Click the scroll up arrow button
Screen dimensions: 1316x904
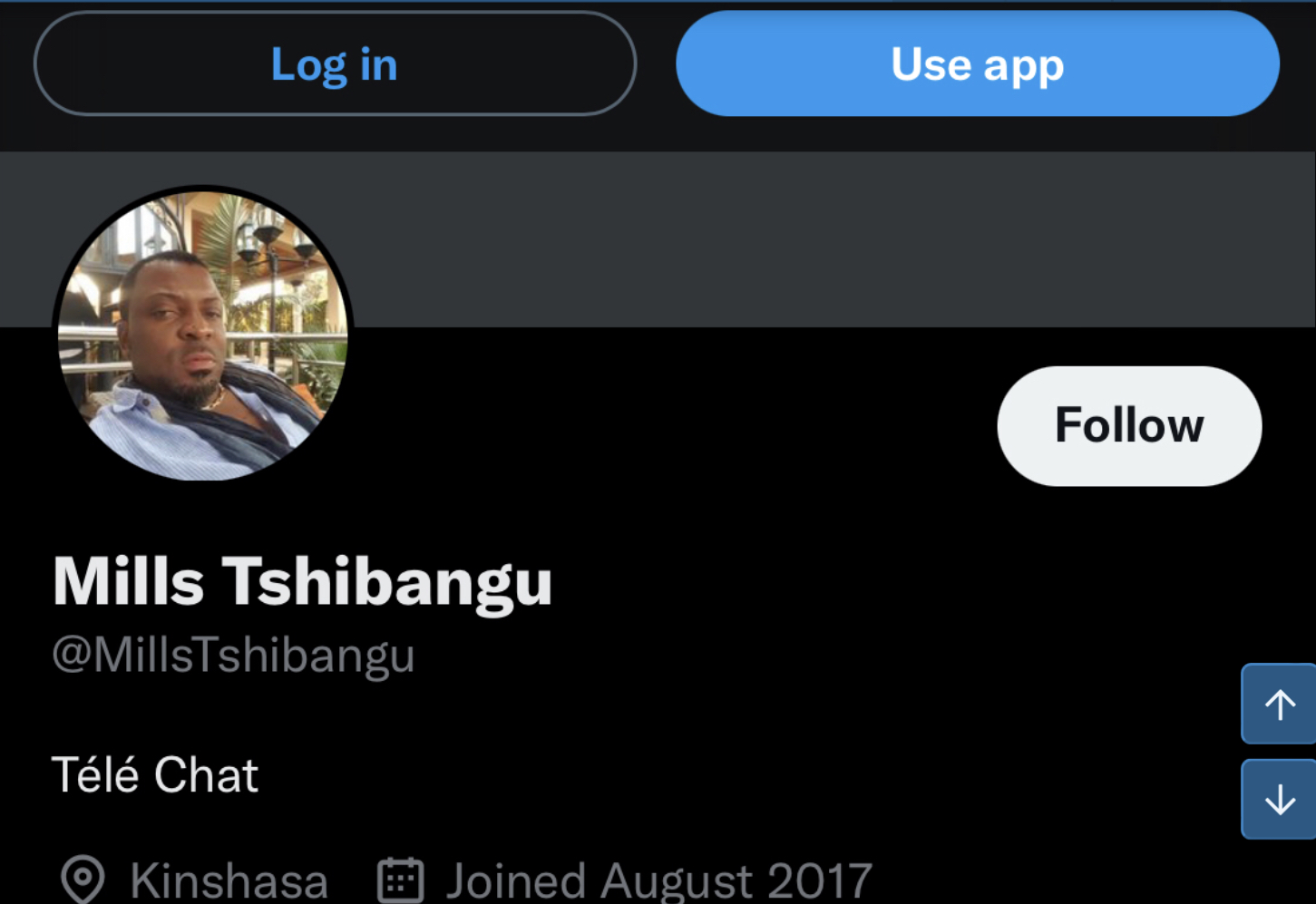point(1279,705)
